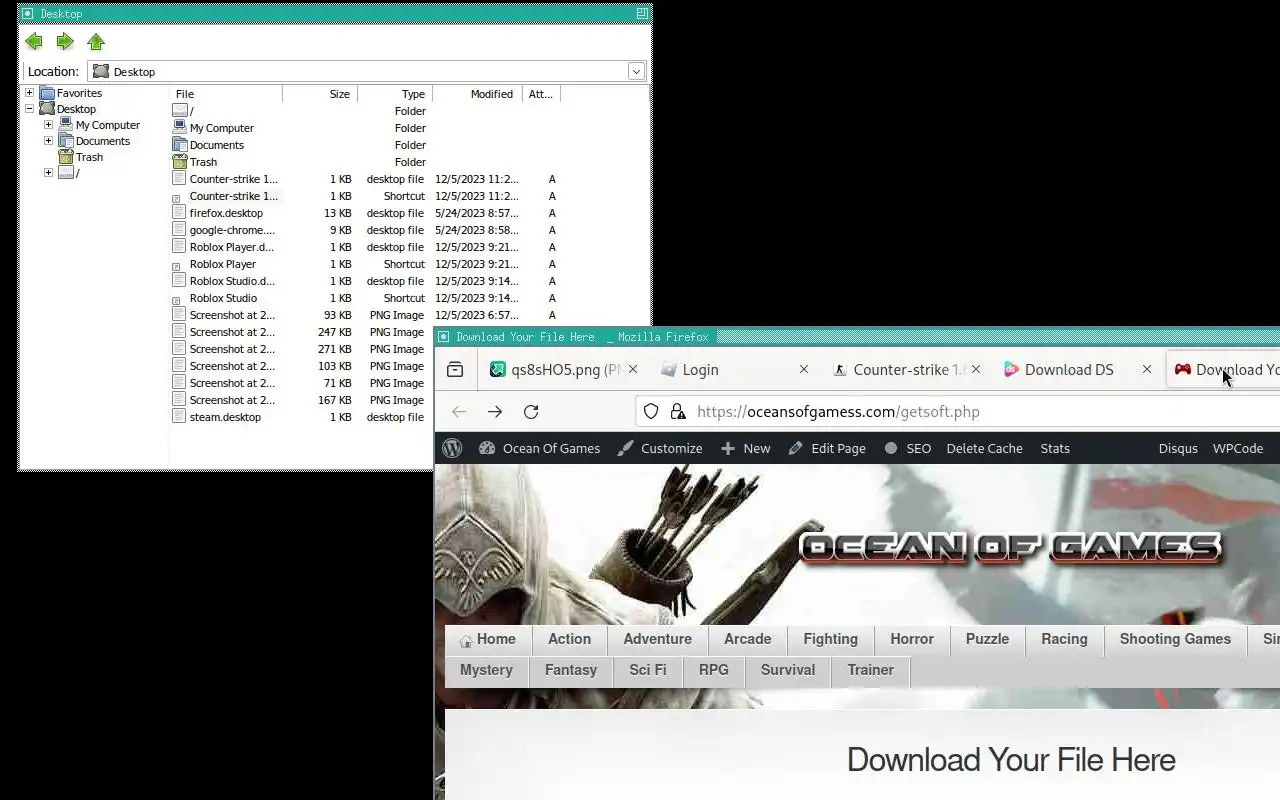Open the WordPress logo admin menu

click(452, 448)
